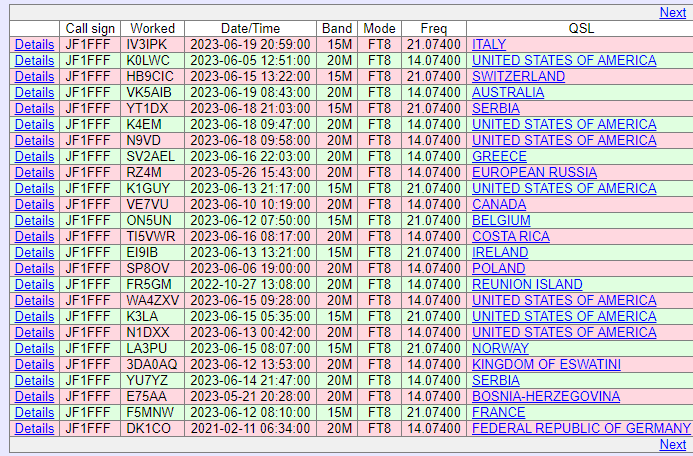Open Details for the K1GUY row
This screenshot has height=456, width=693.
(x=34, y=189)
